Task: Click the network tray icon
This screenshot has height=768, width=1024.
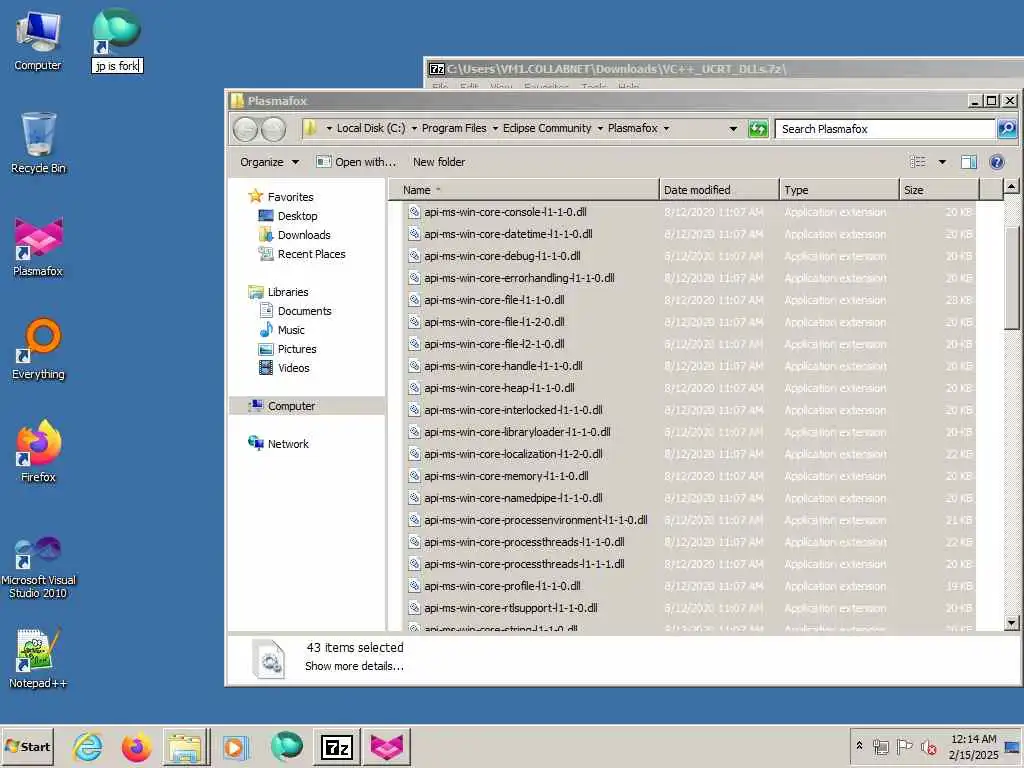Action: click(881, 746)
